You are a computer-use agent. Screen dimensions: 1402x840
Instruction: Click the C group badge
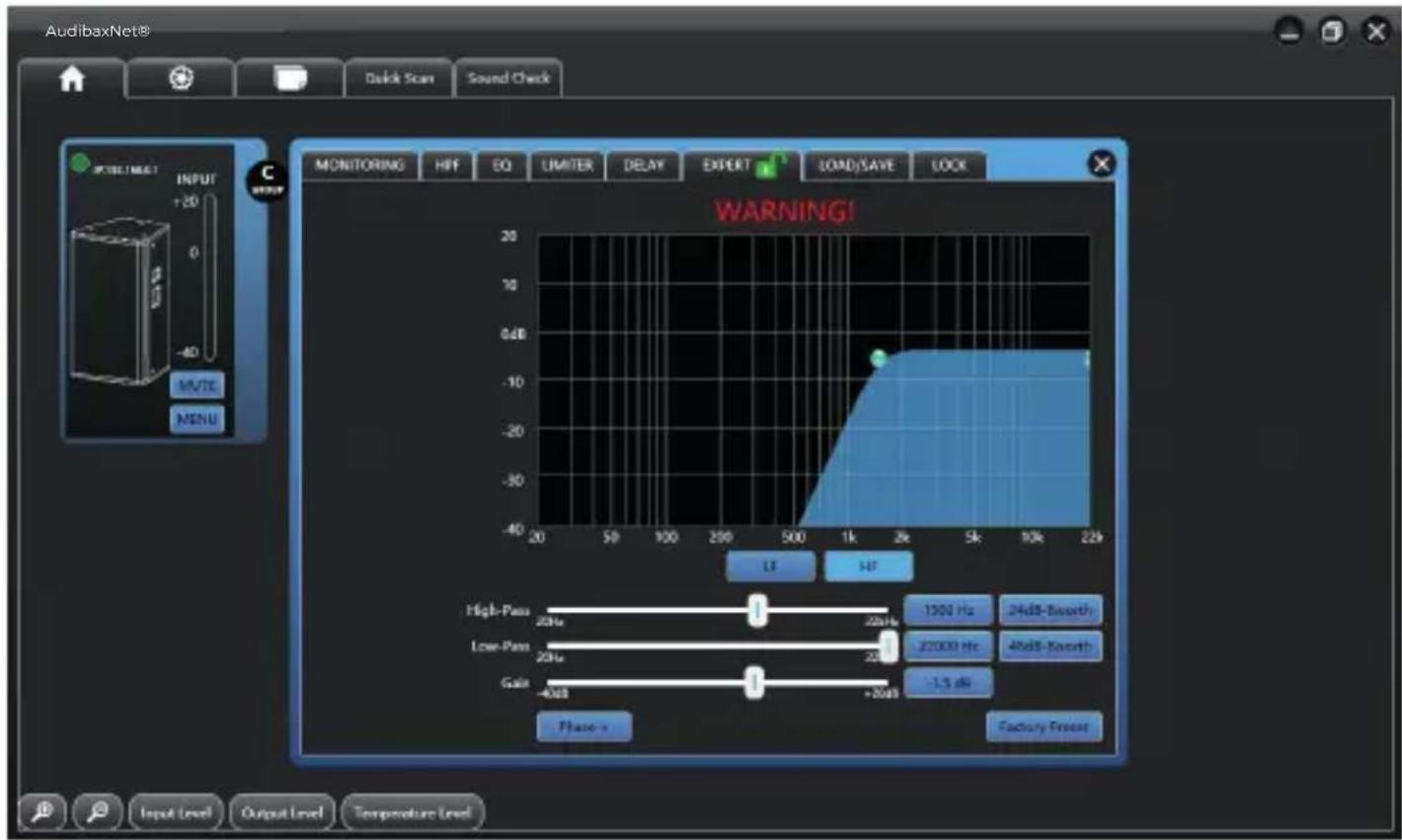[x=267, y=180]
